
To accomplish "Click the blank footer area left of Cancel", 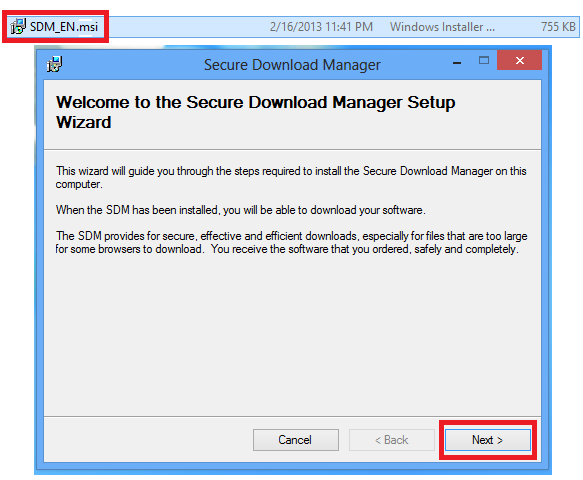I will [x=149, y=440].
